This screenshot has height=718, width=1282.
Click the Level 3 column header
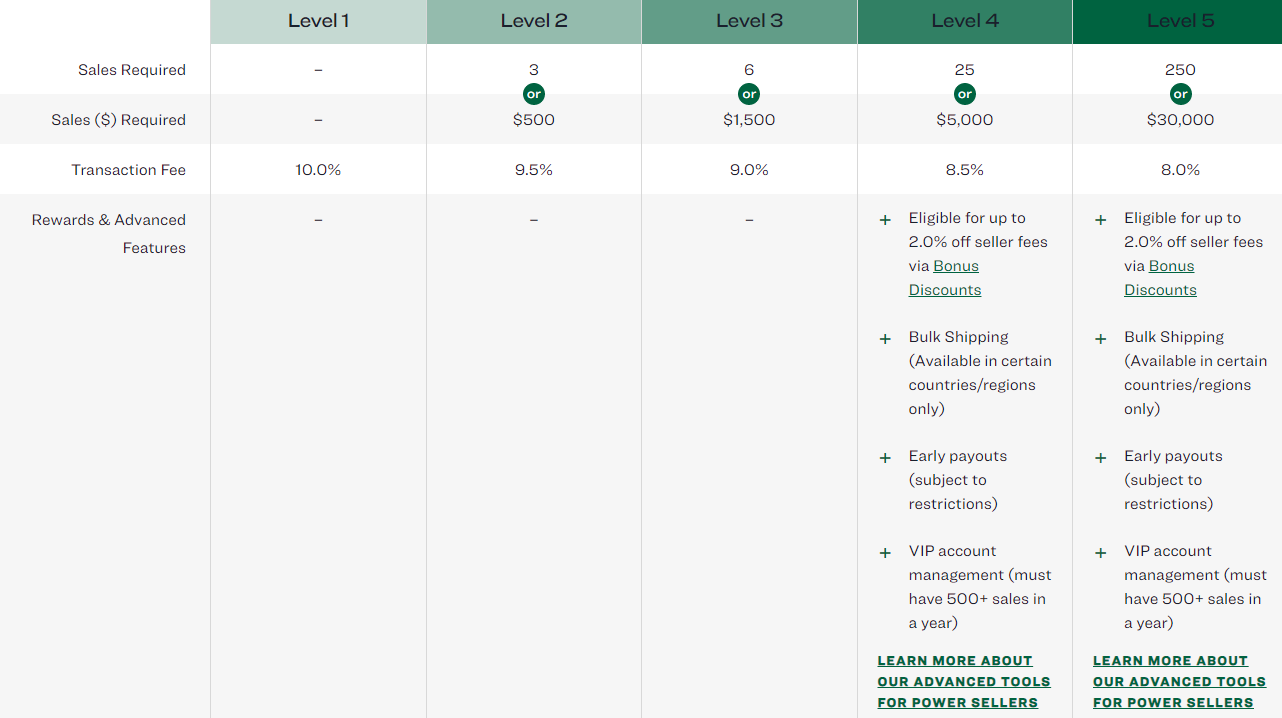pos(749,21)
